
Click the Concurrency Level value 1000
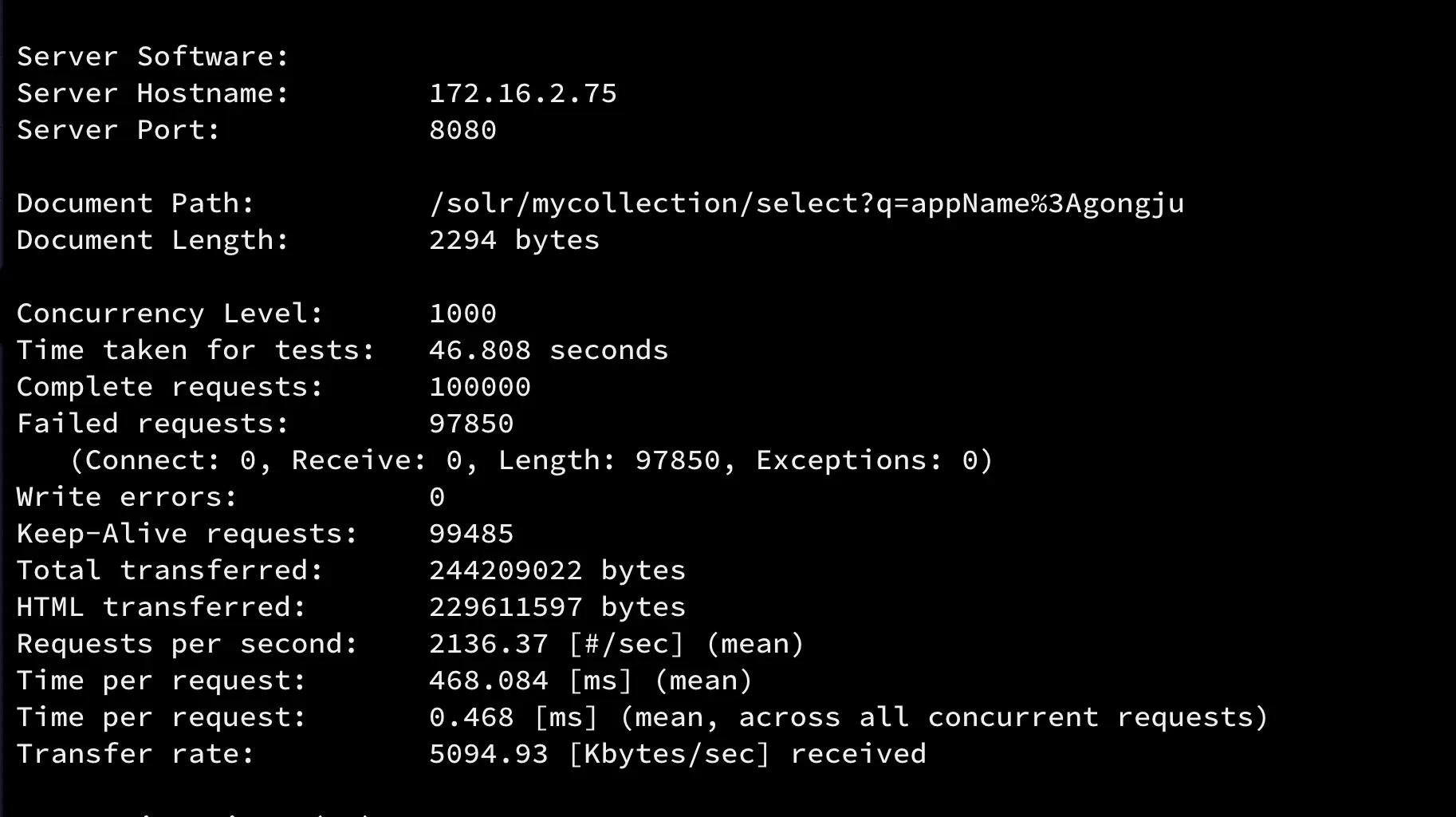coord(462,314)
